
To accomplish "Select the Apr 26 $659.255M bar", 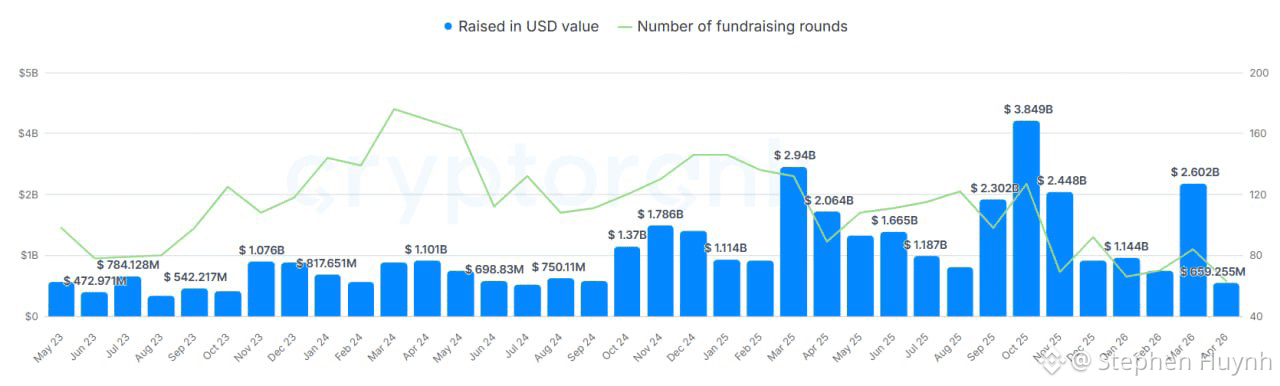I will pos(1226,300).
